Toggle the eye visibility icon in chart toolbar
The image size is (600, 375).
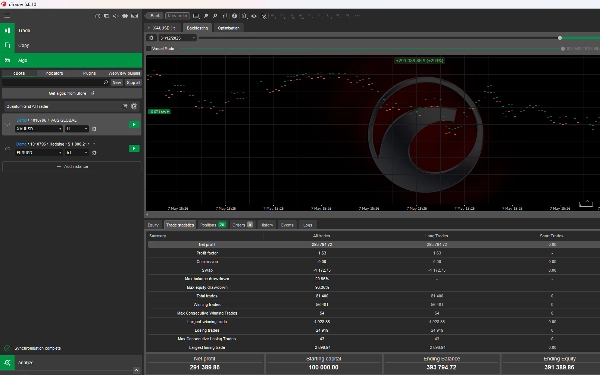(x=254, y=16)
